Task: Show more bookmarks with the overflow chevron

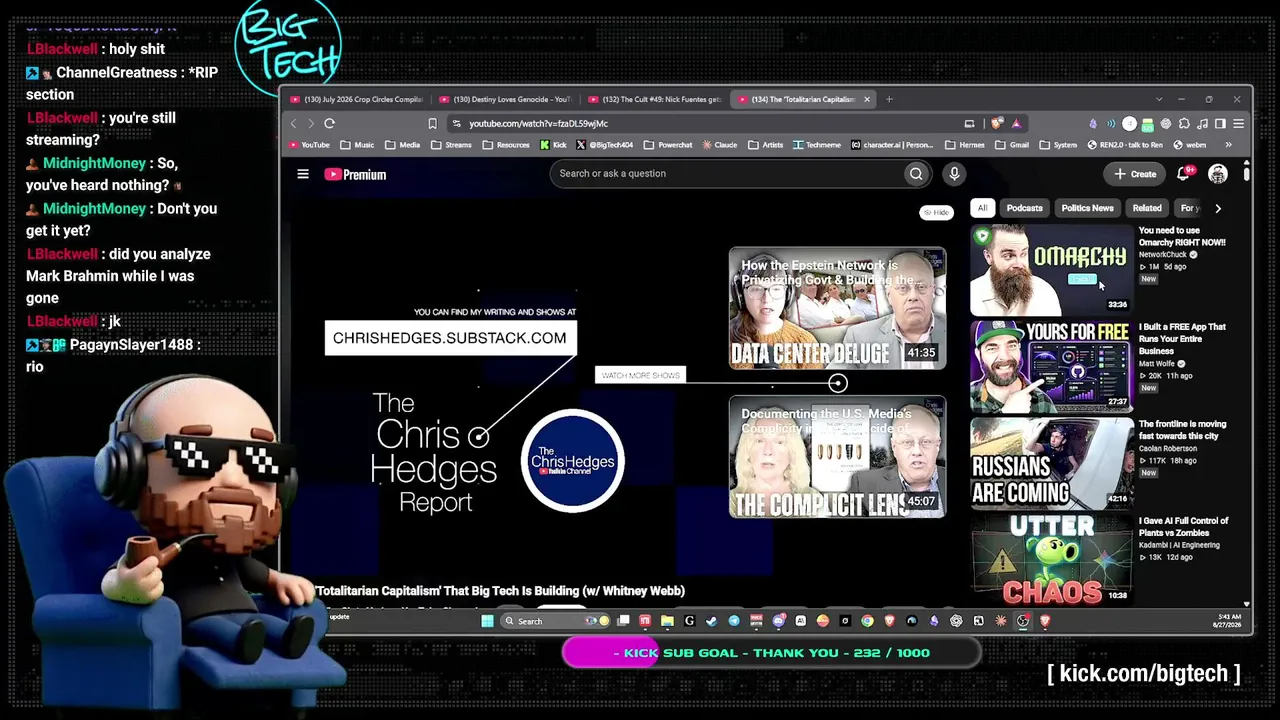Action: pyautogui.click(x=1229, y=145)
